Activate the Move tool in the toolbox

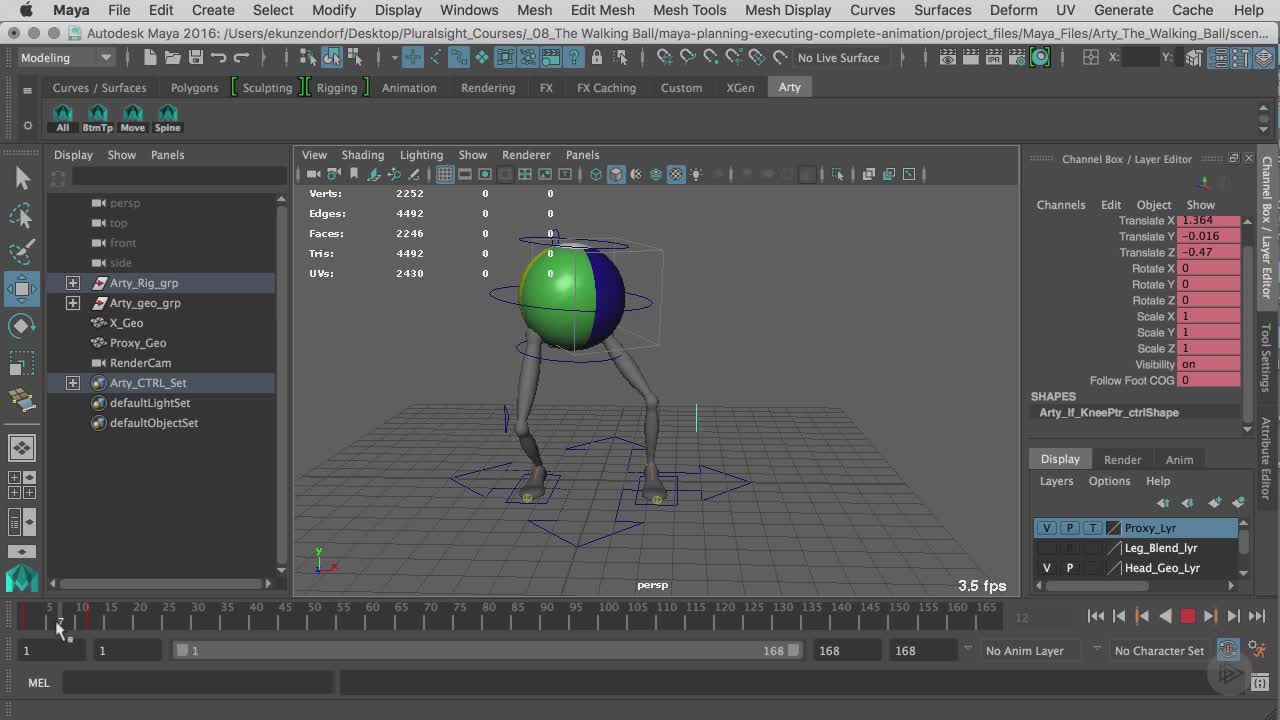22,289
